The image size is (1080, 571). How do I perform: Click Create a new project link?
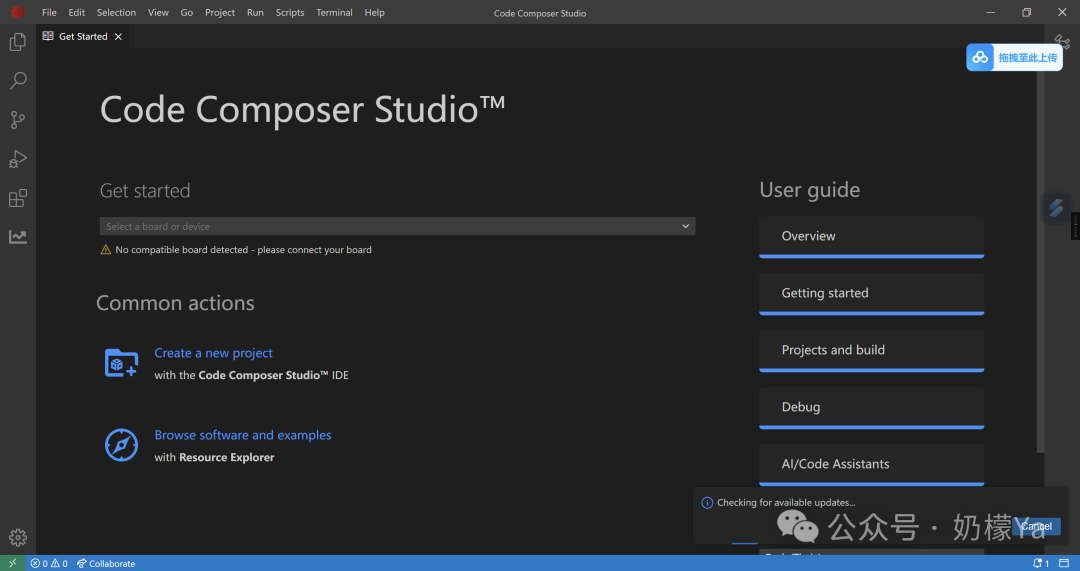(x=214, y=353)
